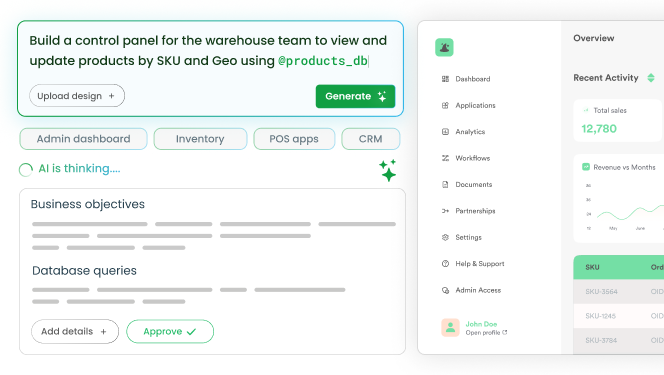The image size is (664, 375).
Task: Click the Help & Support question icon
Action: [x=445, y=264]
